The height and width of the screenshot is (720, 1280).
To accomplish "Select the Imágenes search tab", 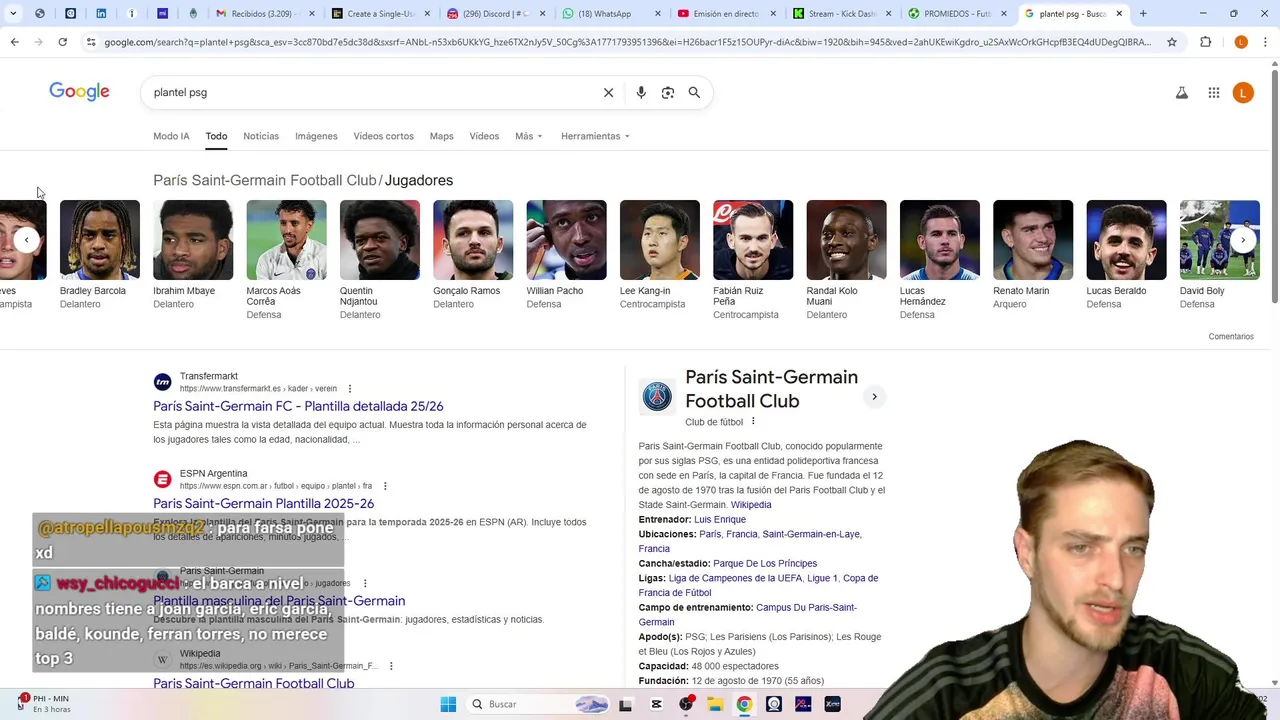I will coord(316,136).
